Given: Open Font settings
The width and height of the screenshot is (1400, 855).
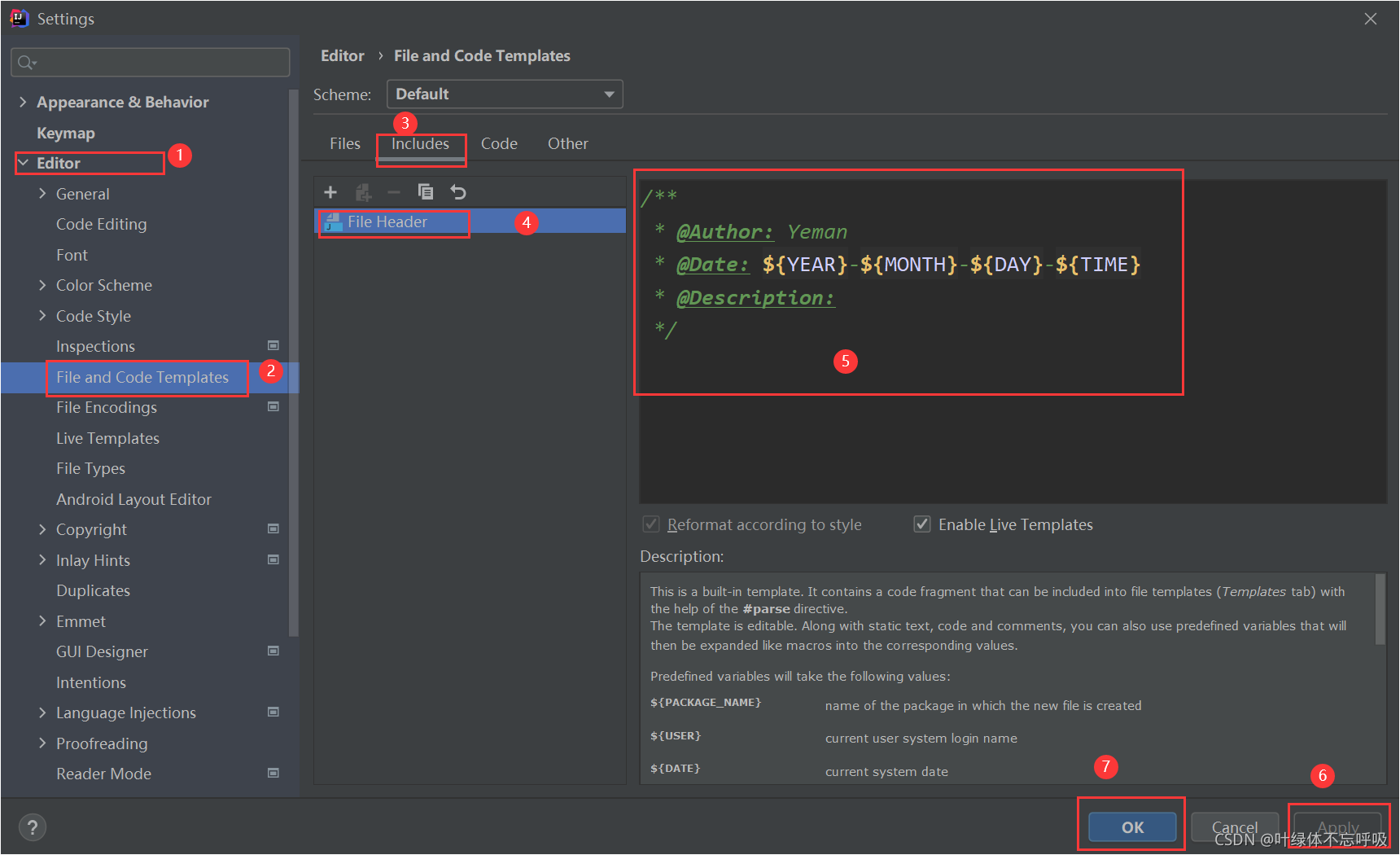Looking at the screenshot, I should click(72, 255).
